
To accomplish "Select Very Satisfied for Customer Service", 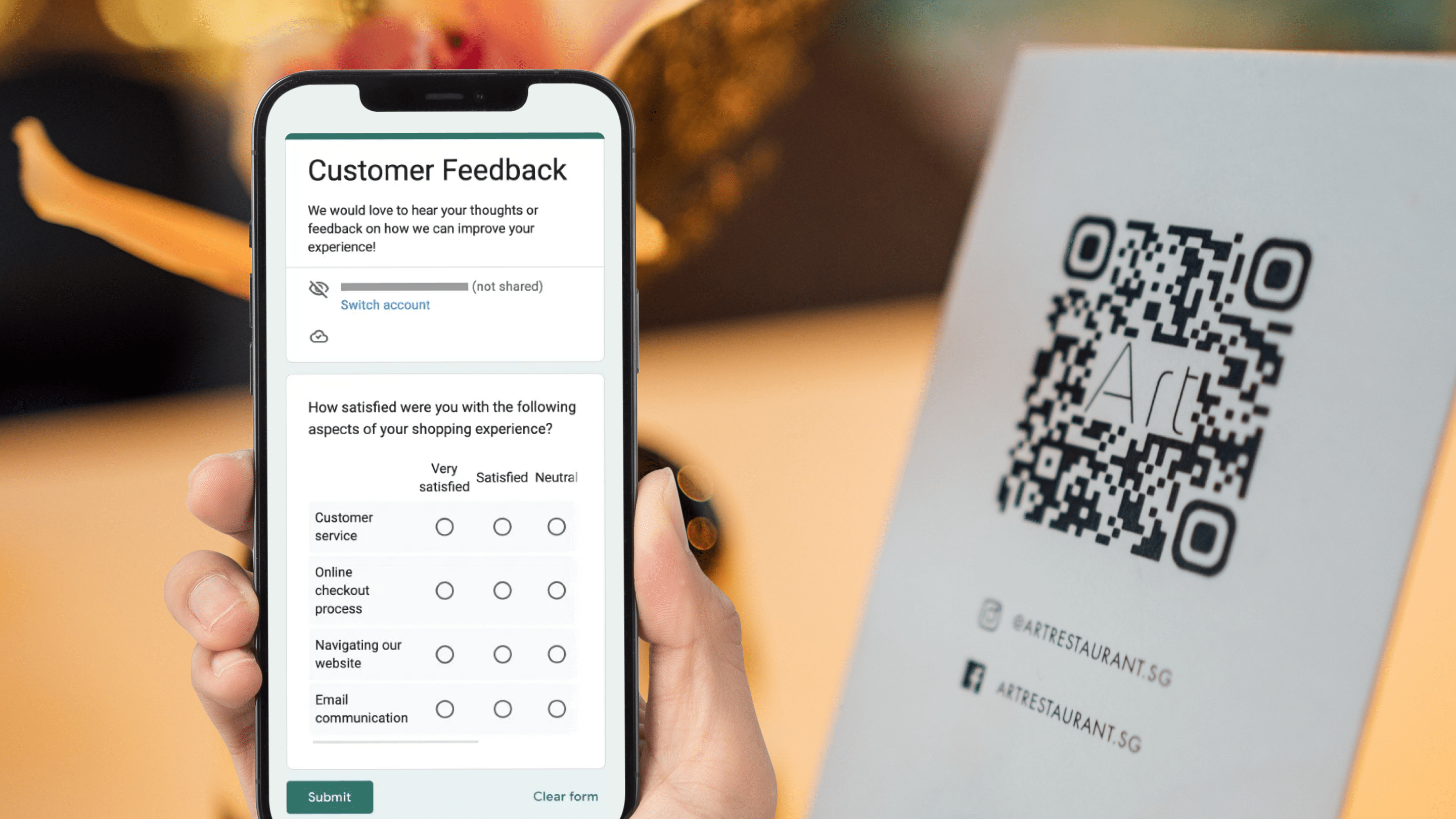I will click(444, 526).
